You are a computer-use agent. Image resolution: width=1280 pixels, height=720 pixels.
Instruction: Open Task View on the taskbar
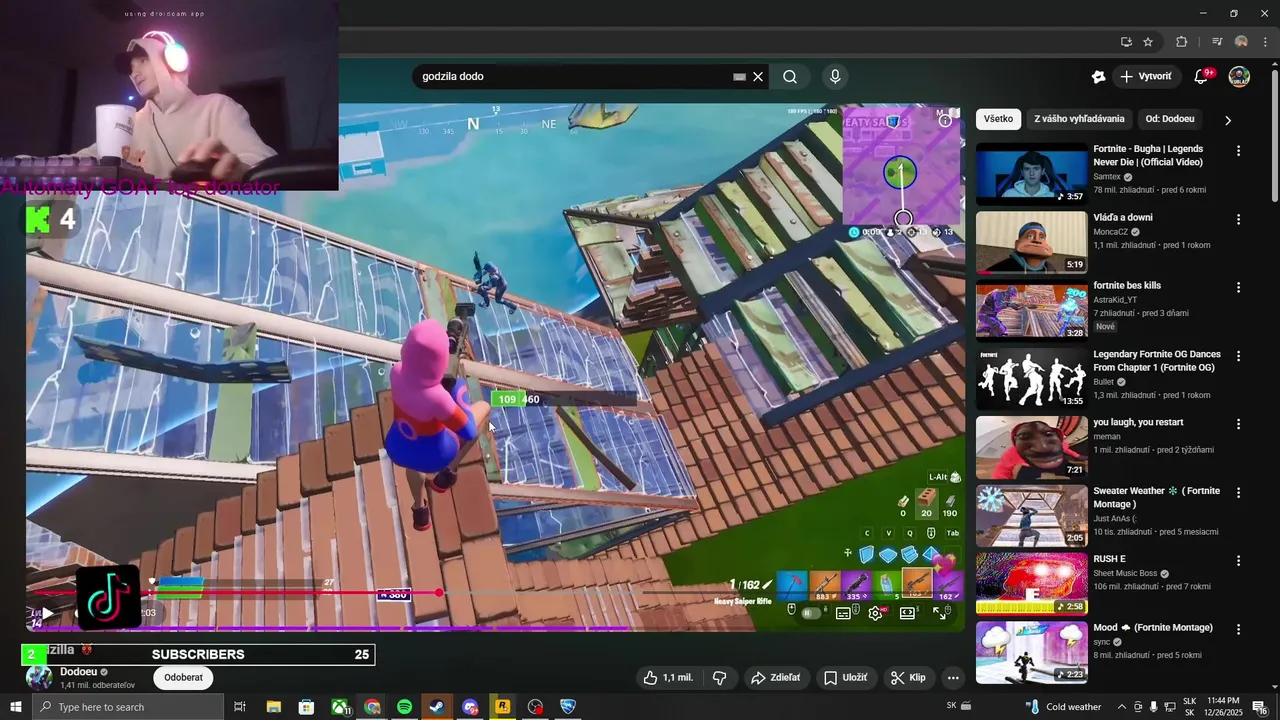point(240,707)
